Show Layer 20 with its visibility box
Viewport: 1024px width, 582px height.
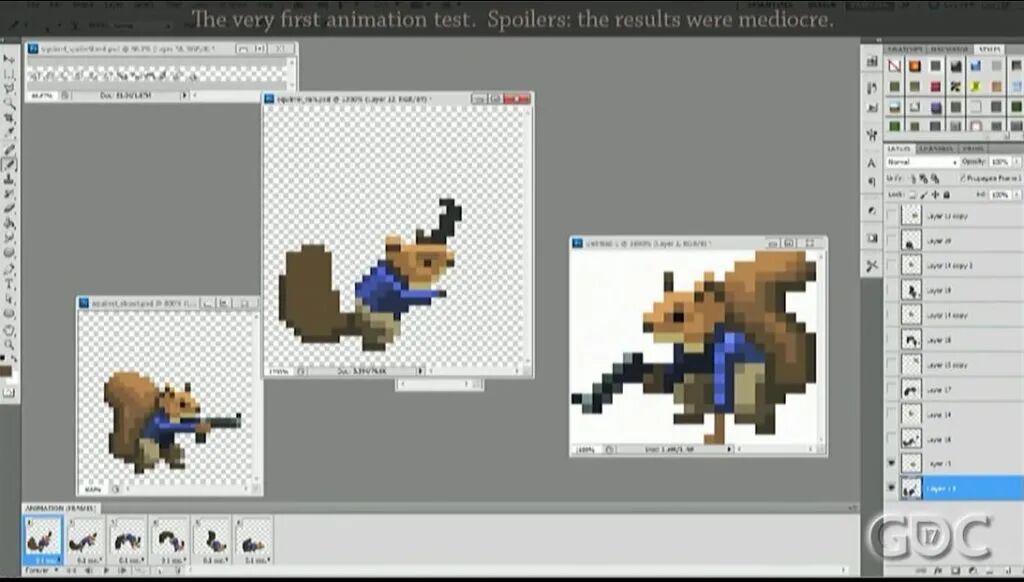pos(891,240)
